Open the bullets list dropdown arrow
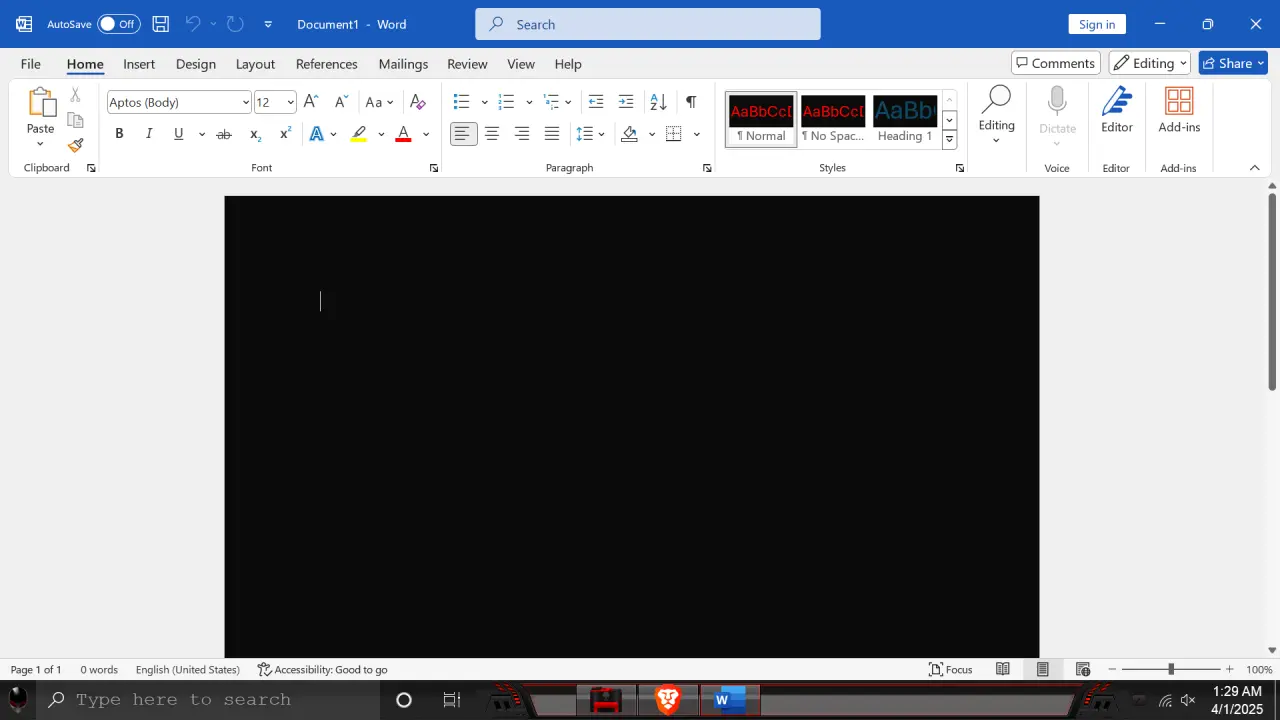 click(485, 102)
